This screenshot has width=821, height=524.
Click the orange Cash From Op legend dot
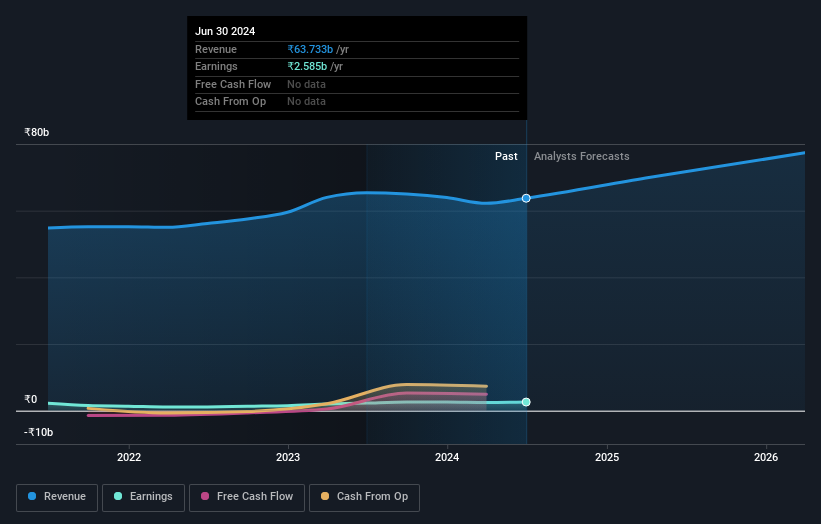pos(325,496)
